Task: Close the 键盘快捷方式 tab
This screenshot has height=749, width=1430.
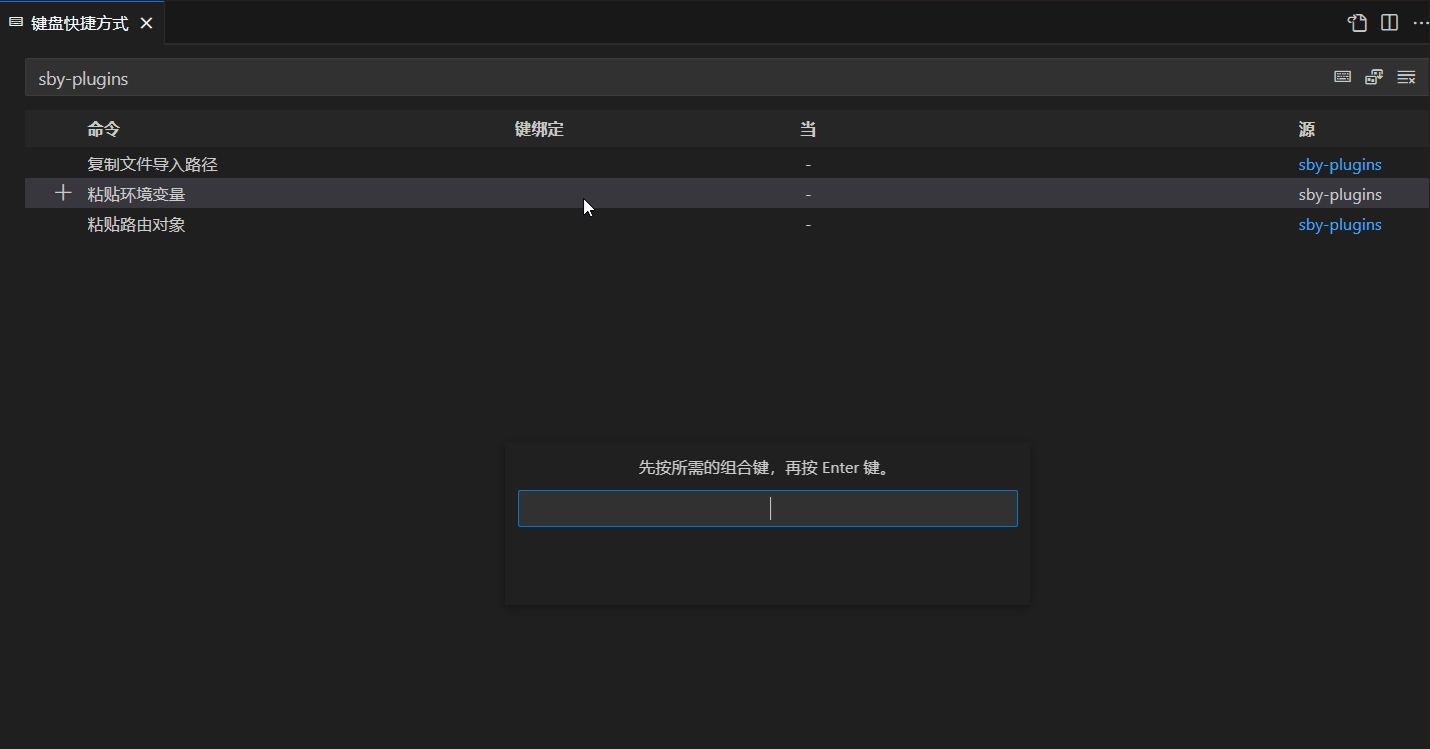Action: [x=146, y=23]
